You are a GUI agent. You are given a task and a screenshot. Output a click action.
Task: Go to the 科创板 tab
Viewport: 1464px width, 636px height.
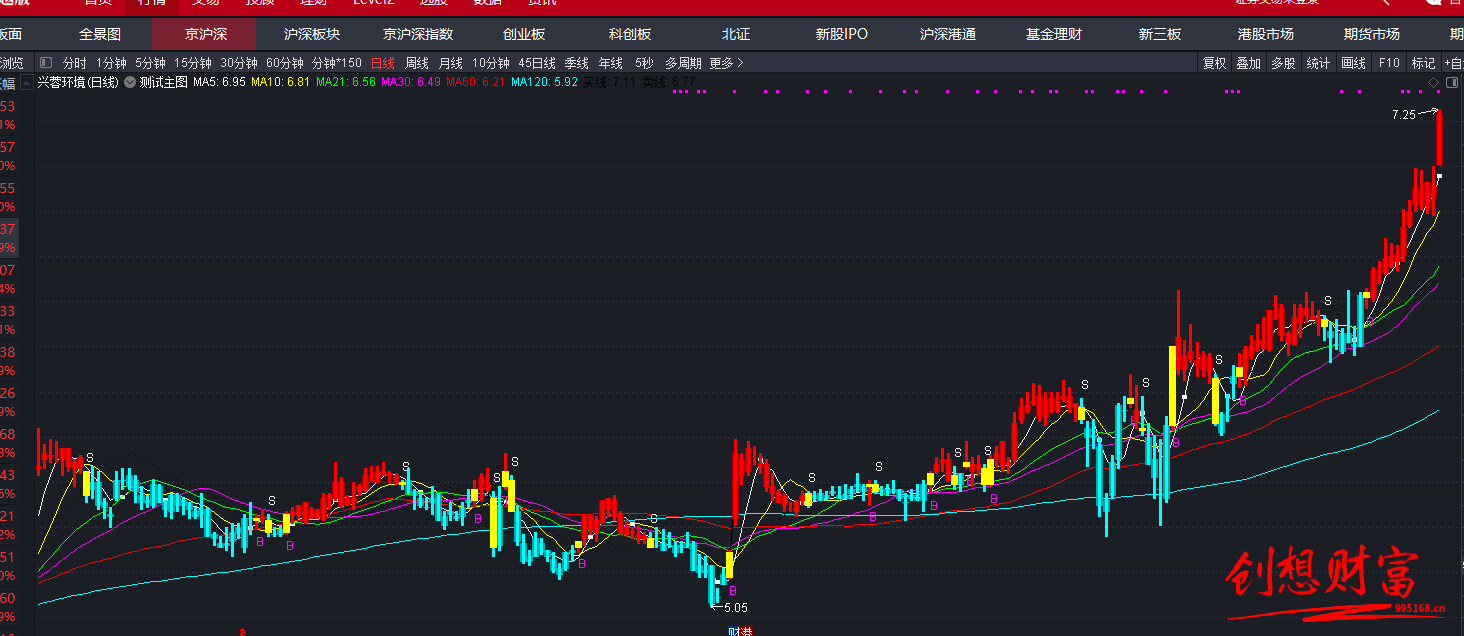click(630, 34)
